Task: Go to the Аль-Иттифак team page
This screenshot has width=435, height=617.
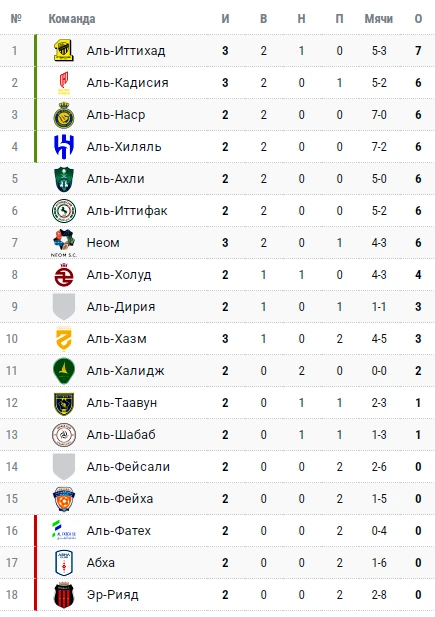Action: pyautogui.click(x=127, y=211)
